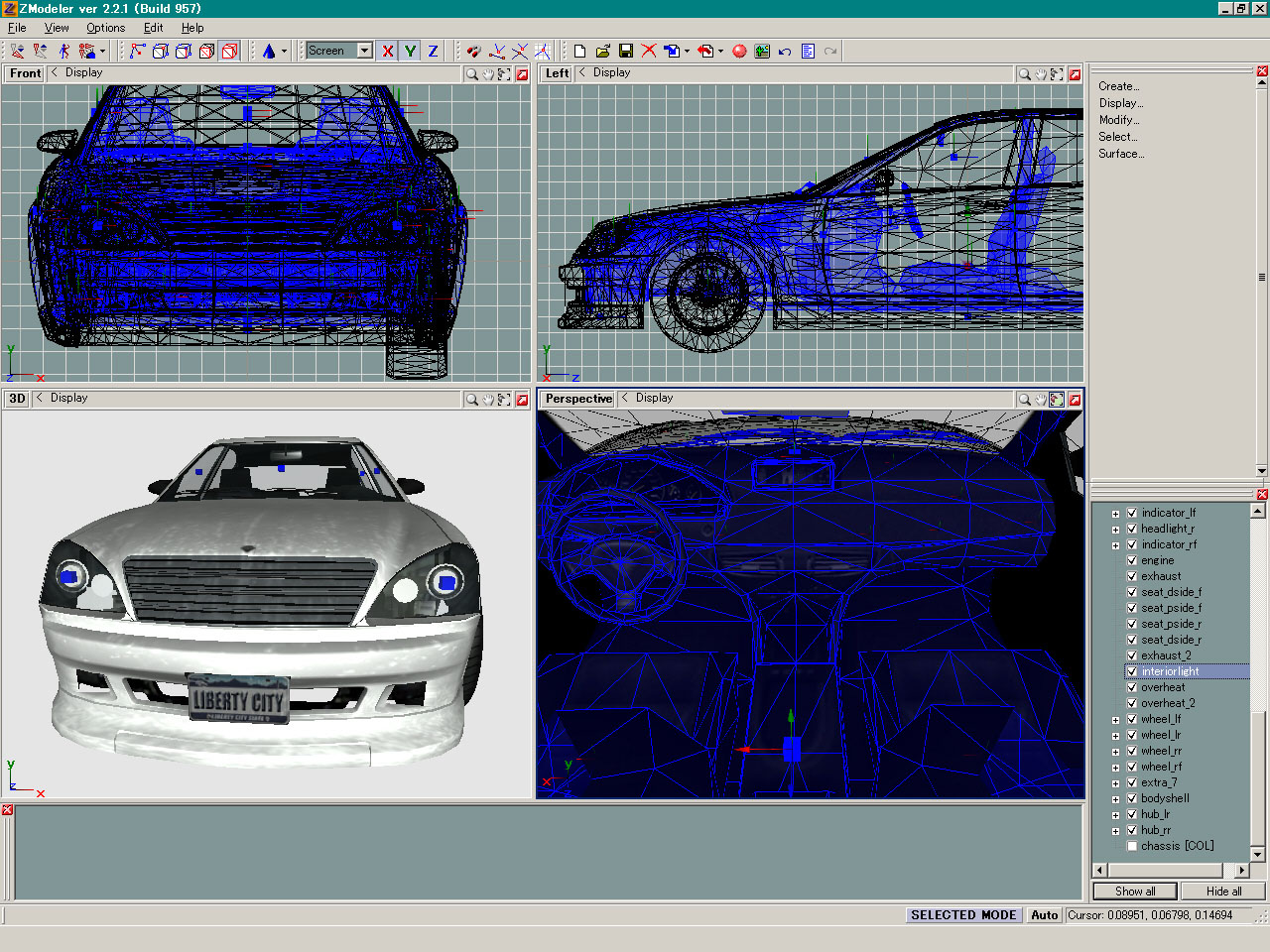Image resolution: width=1270 pixels, height=952 pixels.
Task: Click the New file icon
Action: pyautogui.click(x=579, y=51)
